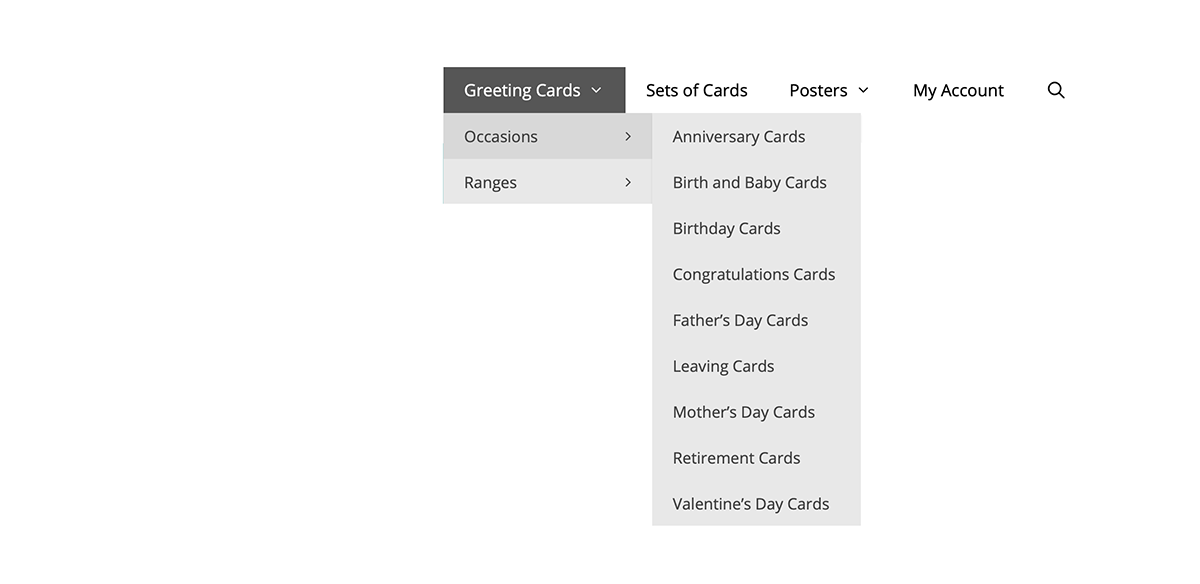Screen dimensions: 1200x584
Task: Expand the Ranges submenu arrow
Action: pos(628,182)
